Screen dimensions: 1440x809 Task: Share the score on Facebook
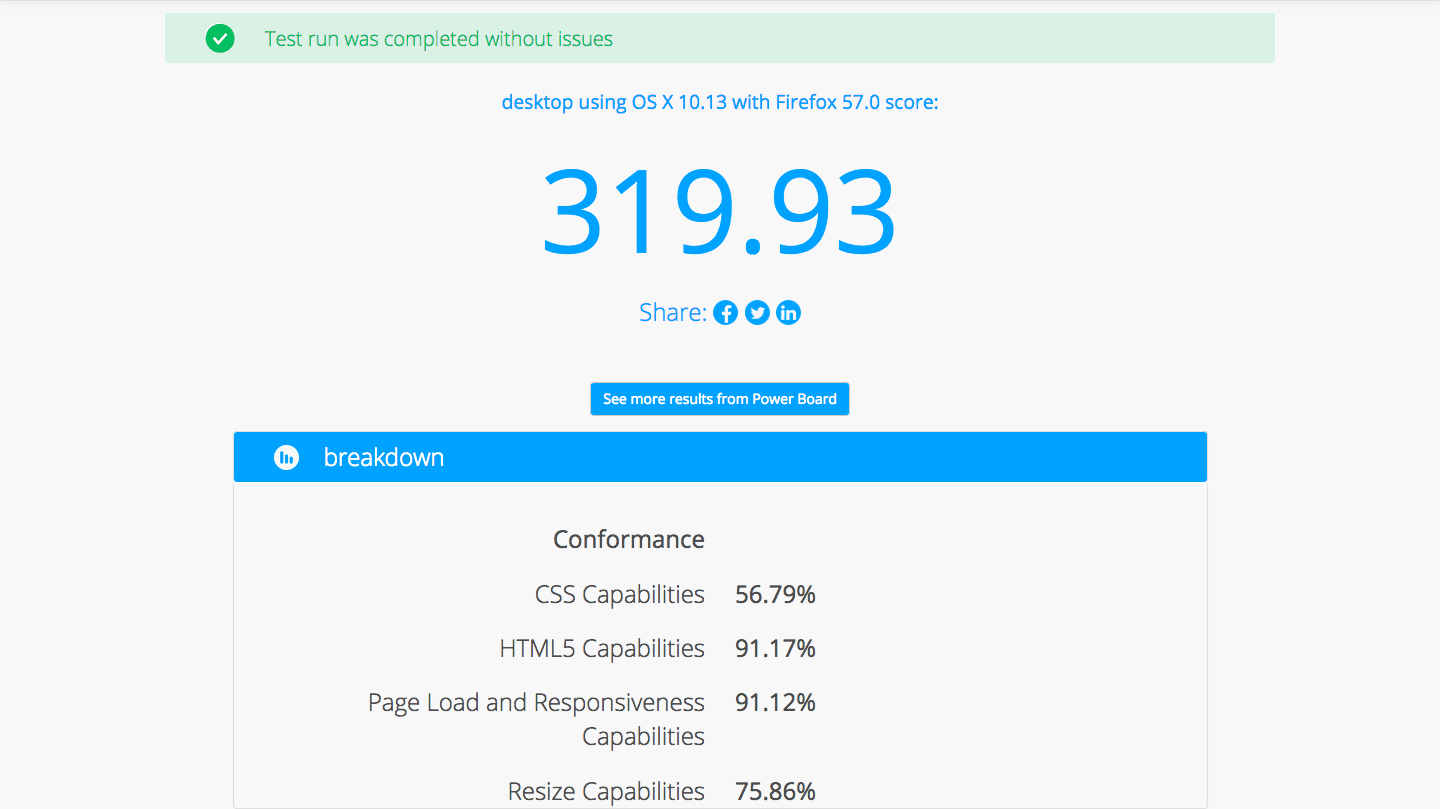coord(726,313)
